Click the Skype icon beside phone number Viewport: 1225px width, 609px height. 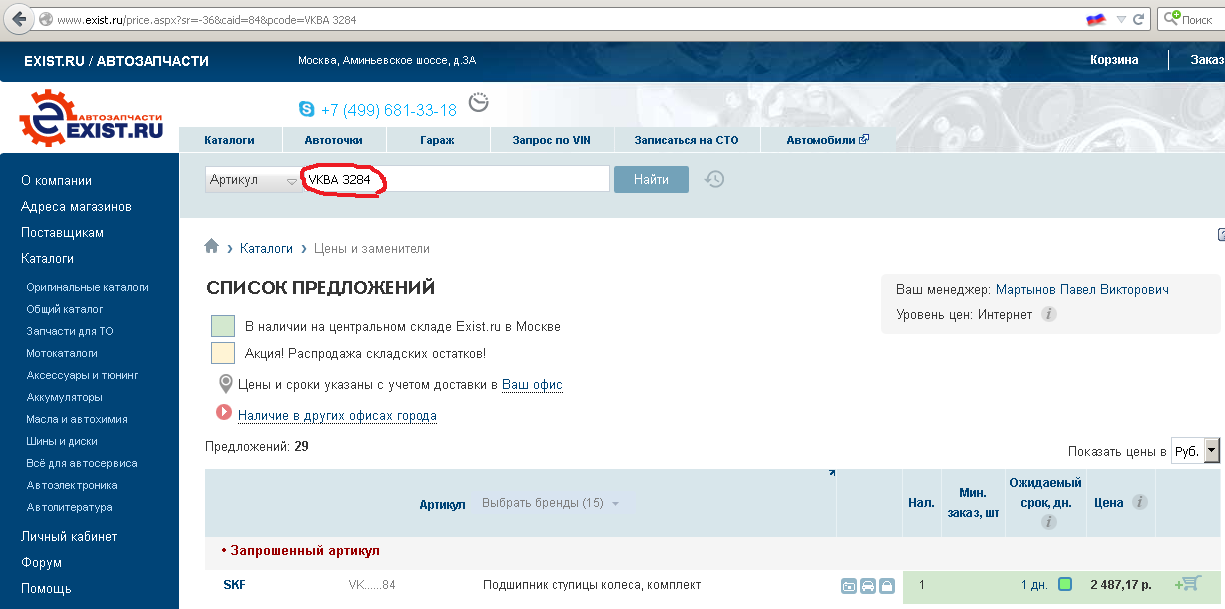click(306, 109)
